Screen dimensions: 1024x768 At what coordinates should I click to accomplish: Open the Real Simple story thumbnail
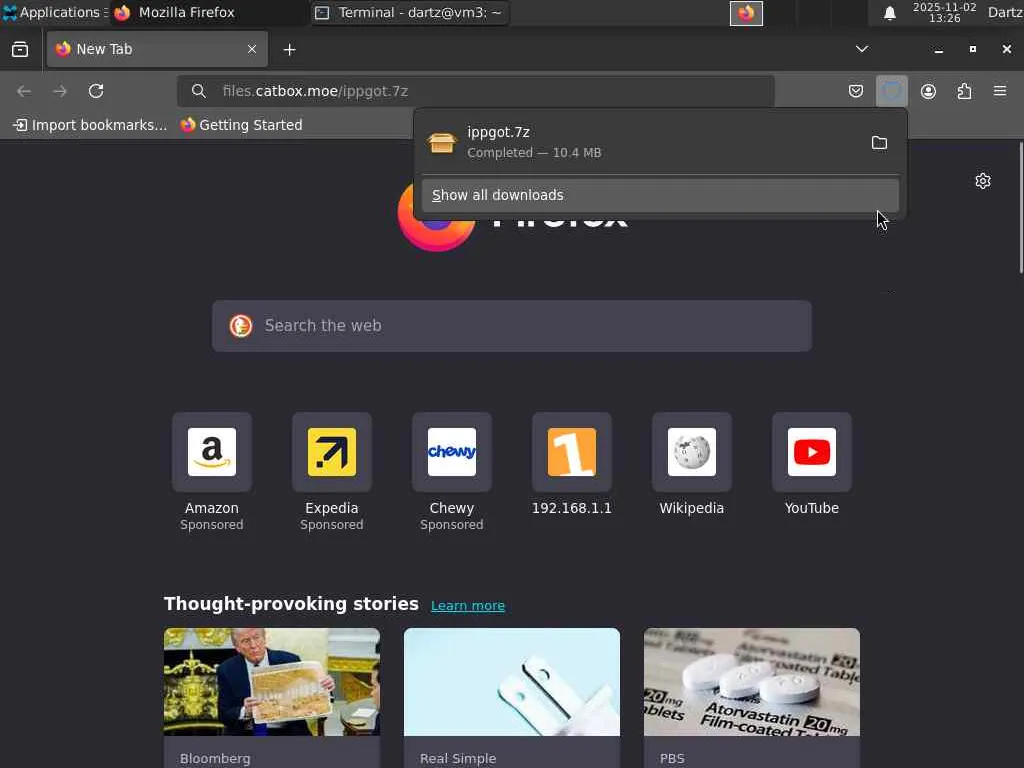pos(512,682)
